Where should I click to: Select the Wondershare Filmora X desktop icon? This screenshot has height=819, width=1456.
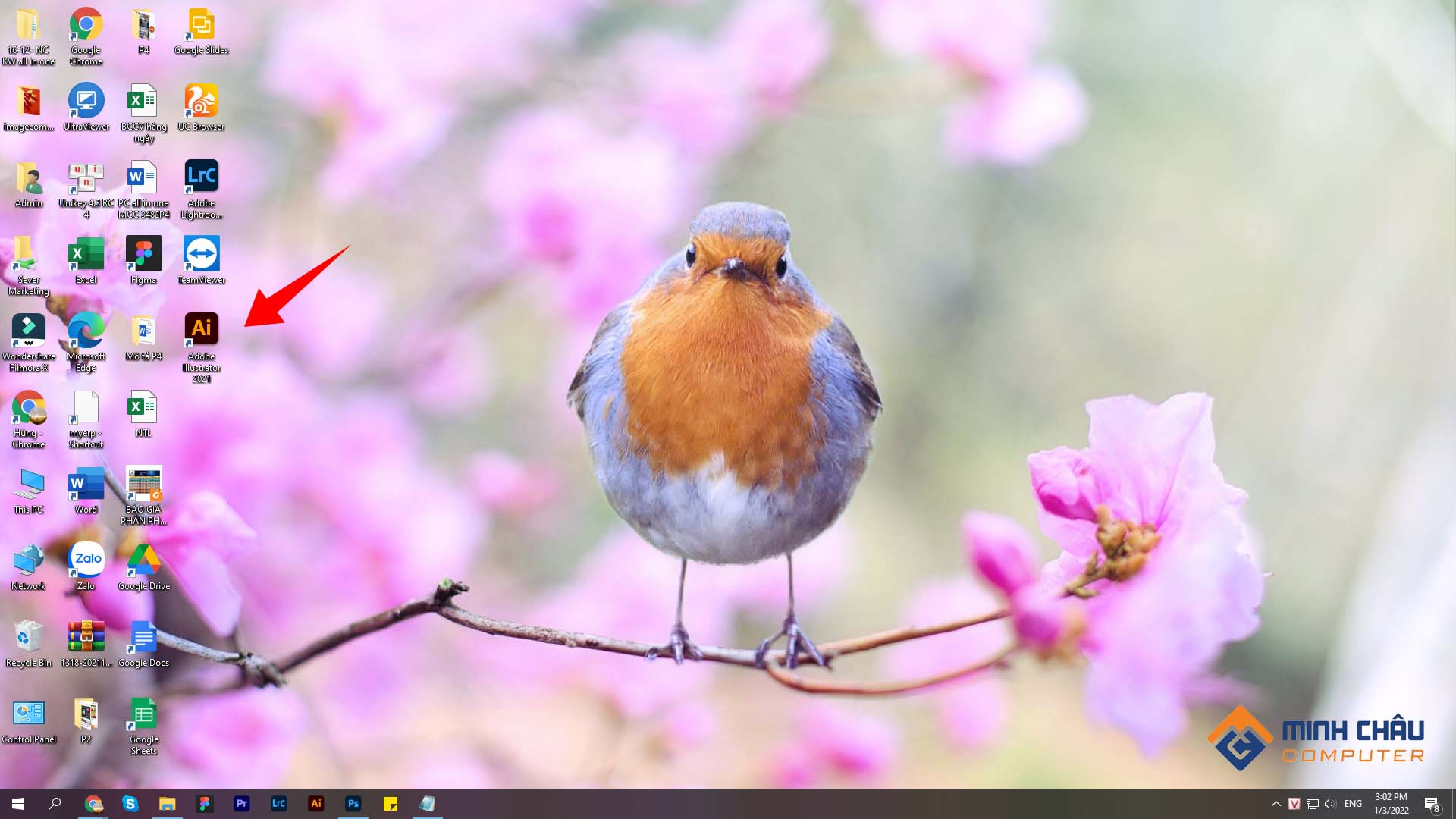point(28,343)
